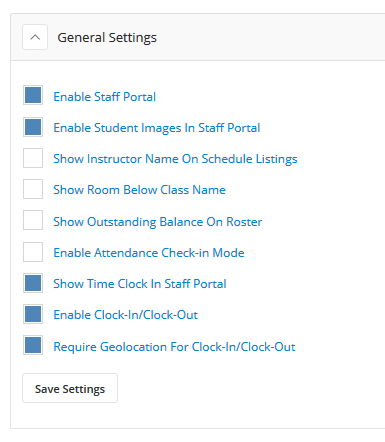Uncheck Require Geolocation For Clock-In/Clock-Out box

click(33, 345)
